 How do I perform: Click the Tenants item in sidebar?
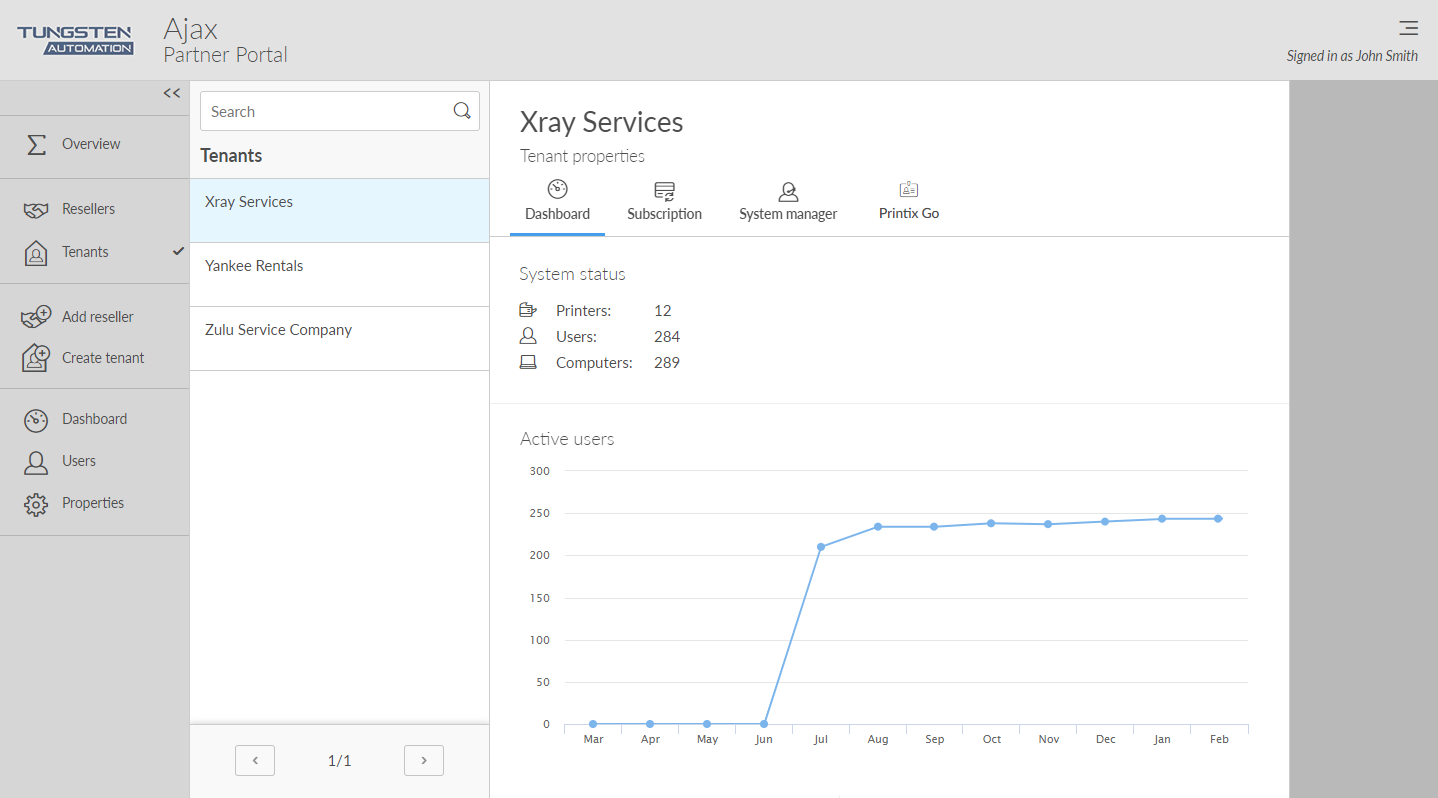(x=85, y=252)
